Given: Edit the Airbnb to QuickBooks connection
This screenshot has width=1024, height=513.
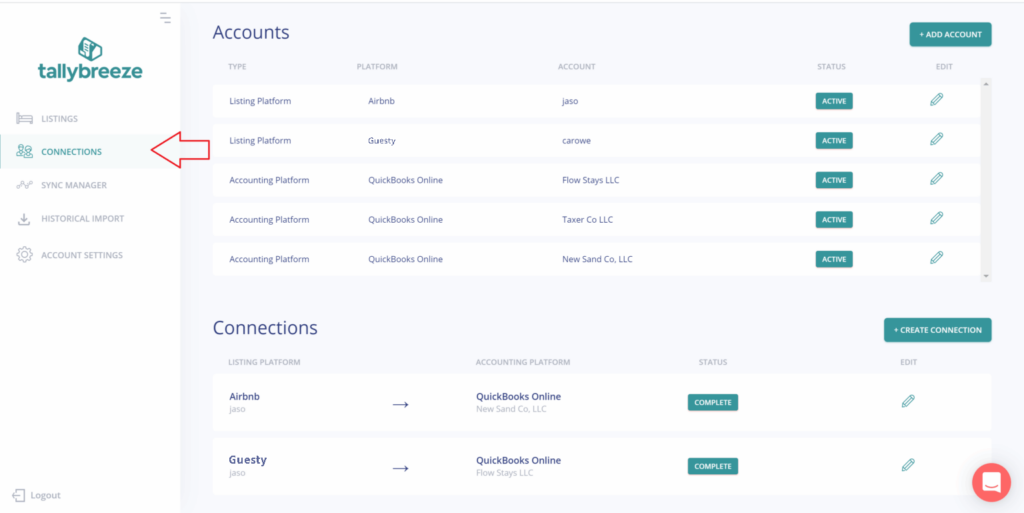Looking at the screenshot, I should point(908,401).
